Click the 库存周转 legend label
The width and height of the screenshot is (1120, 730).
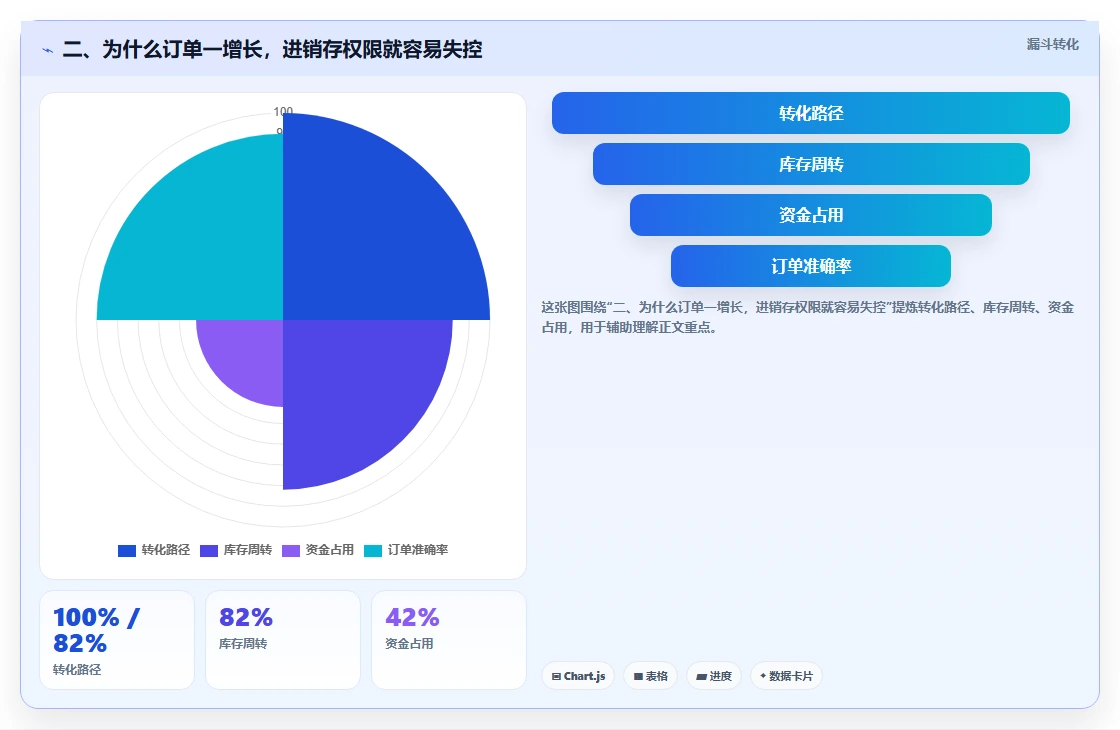point(248,550)
